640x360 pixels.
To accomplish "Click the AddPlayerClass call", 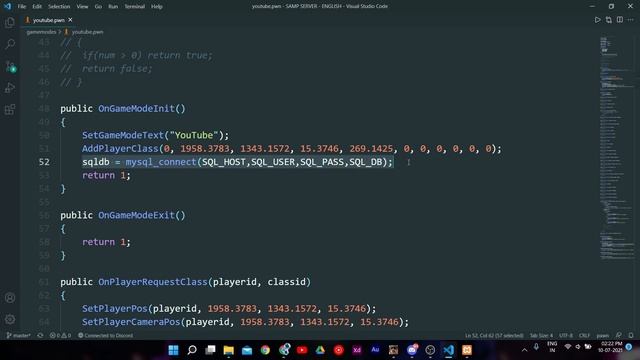I will (x=120, y=149).
